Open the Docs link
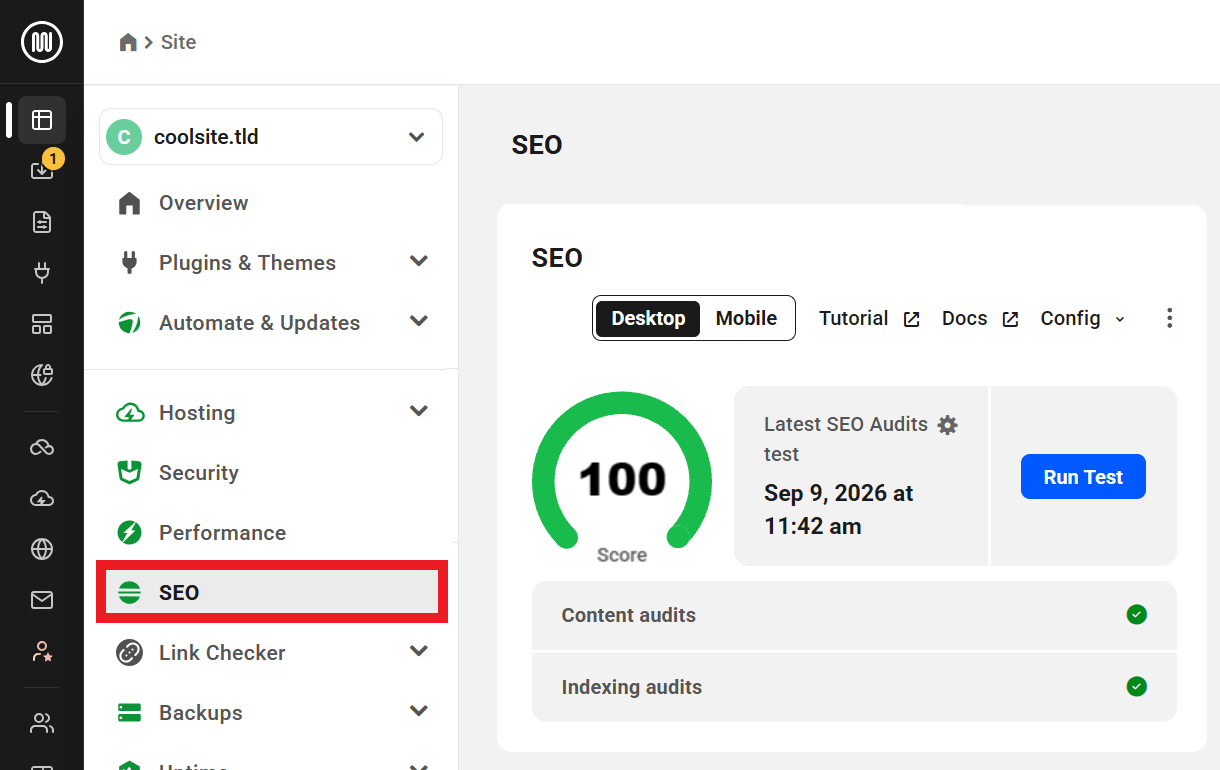Screen dimensions: 1220x770 tap(964, 318)
